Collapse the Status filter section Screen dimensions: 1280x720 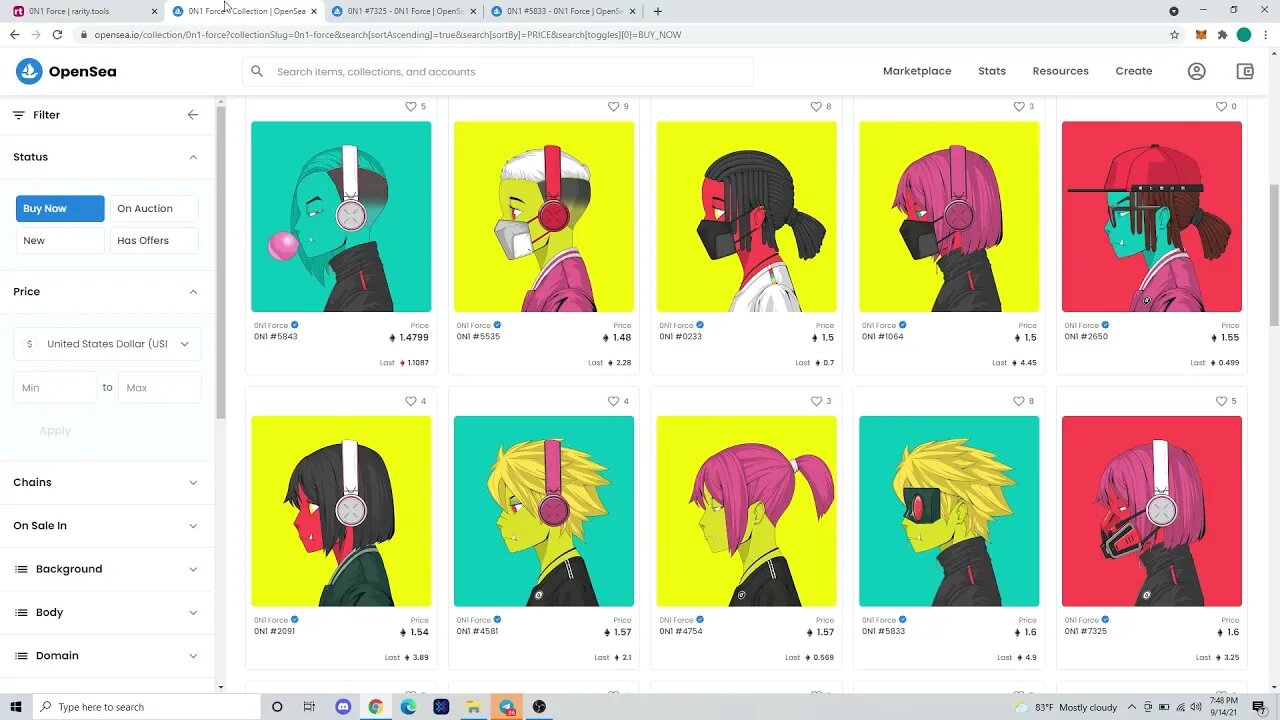click(x=193, y=157)
